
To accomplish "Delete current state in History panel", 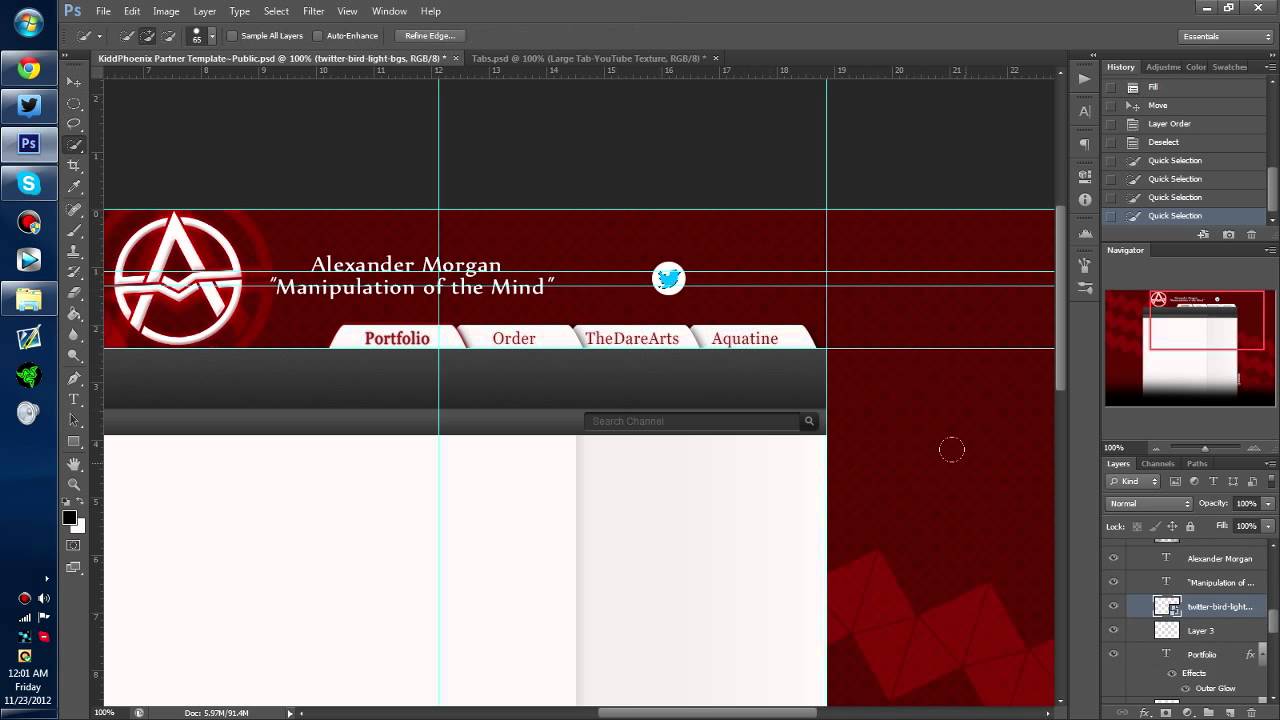I will pos(1251,235).
